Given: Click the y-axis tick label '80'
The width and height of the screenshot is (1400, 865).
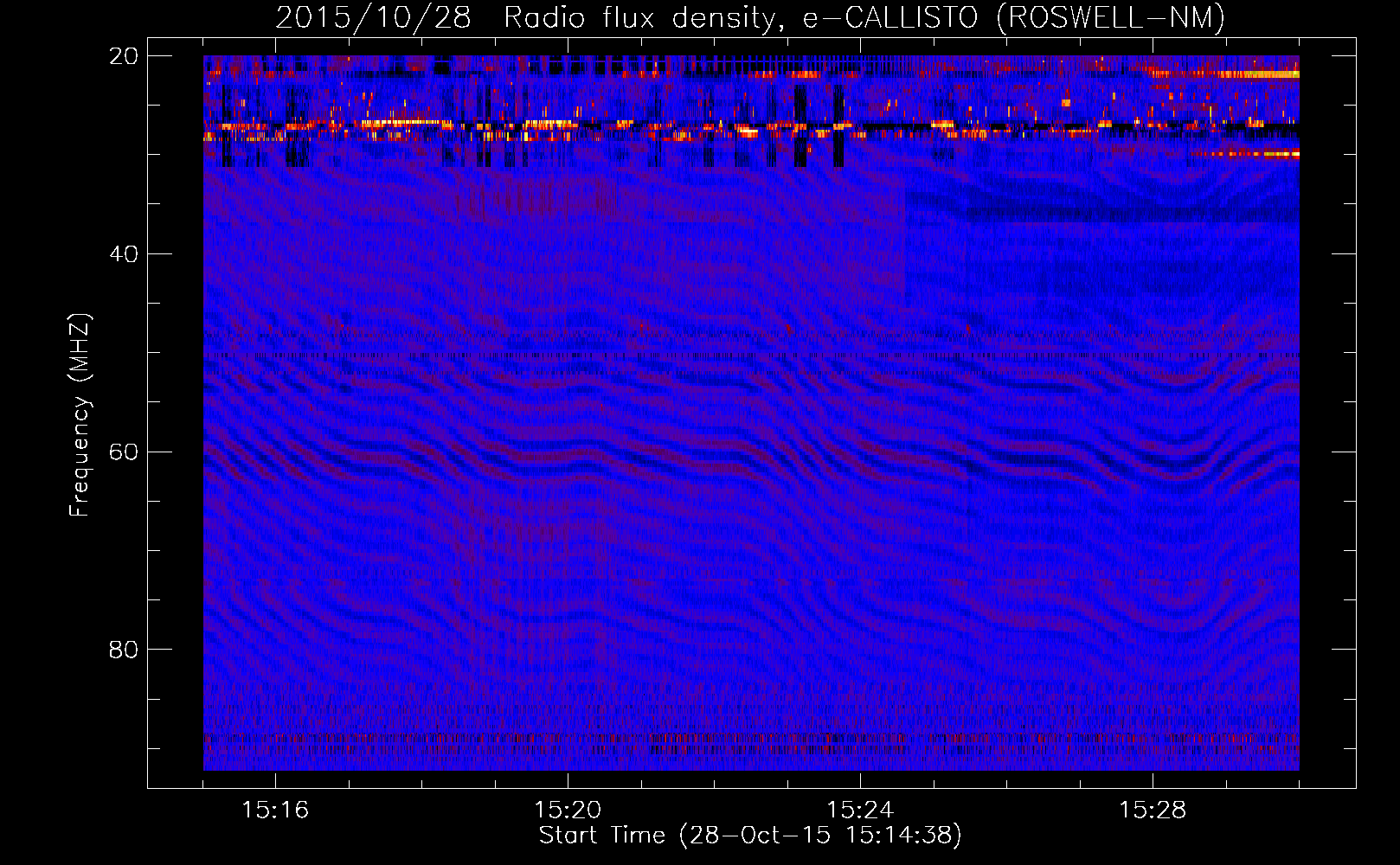Looking at the screenshot, I should (x=123, y=650).
